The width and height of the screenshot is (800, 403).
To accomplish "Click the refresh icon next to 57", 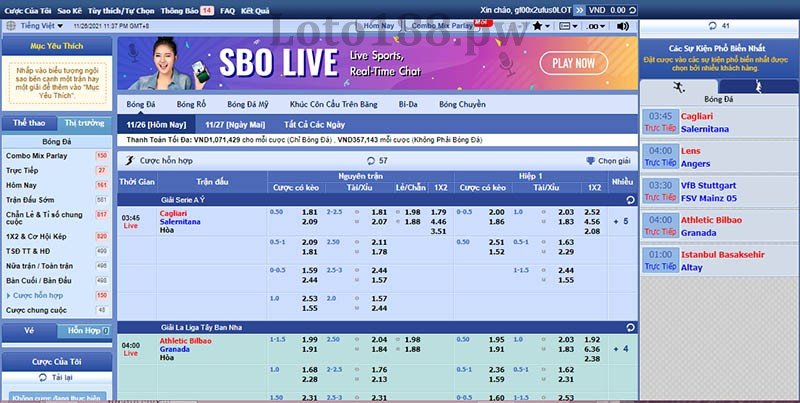I will coord(372,160).
